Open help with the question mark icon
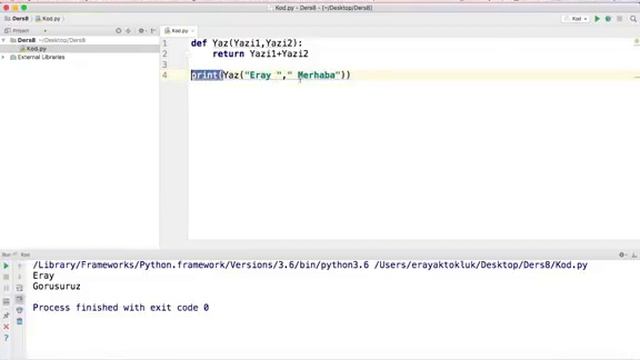 point(6,338)
